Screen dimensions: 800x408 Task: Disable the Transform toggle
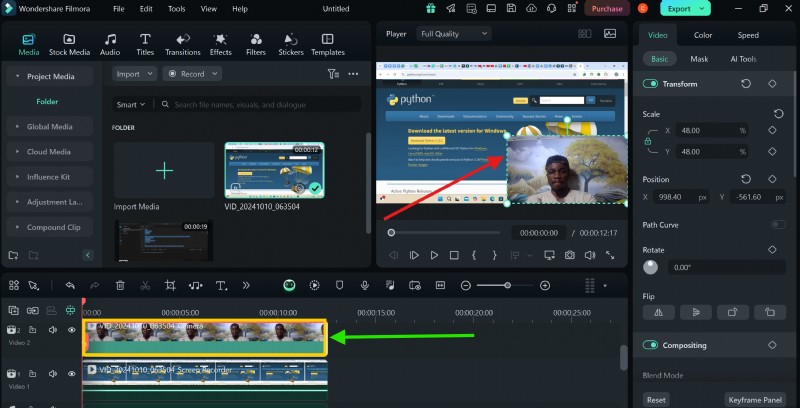pyautogui.click(x=651, y=84)
